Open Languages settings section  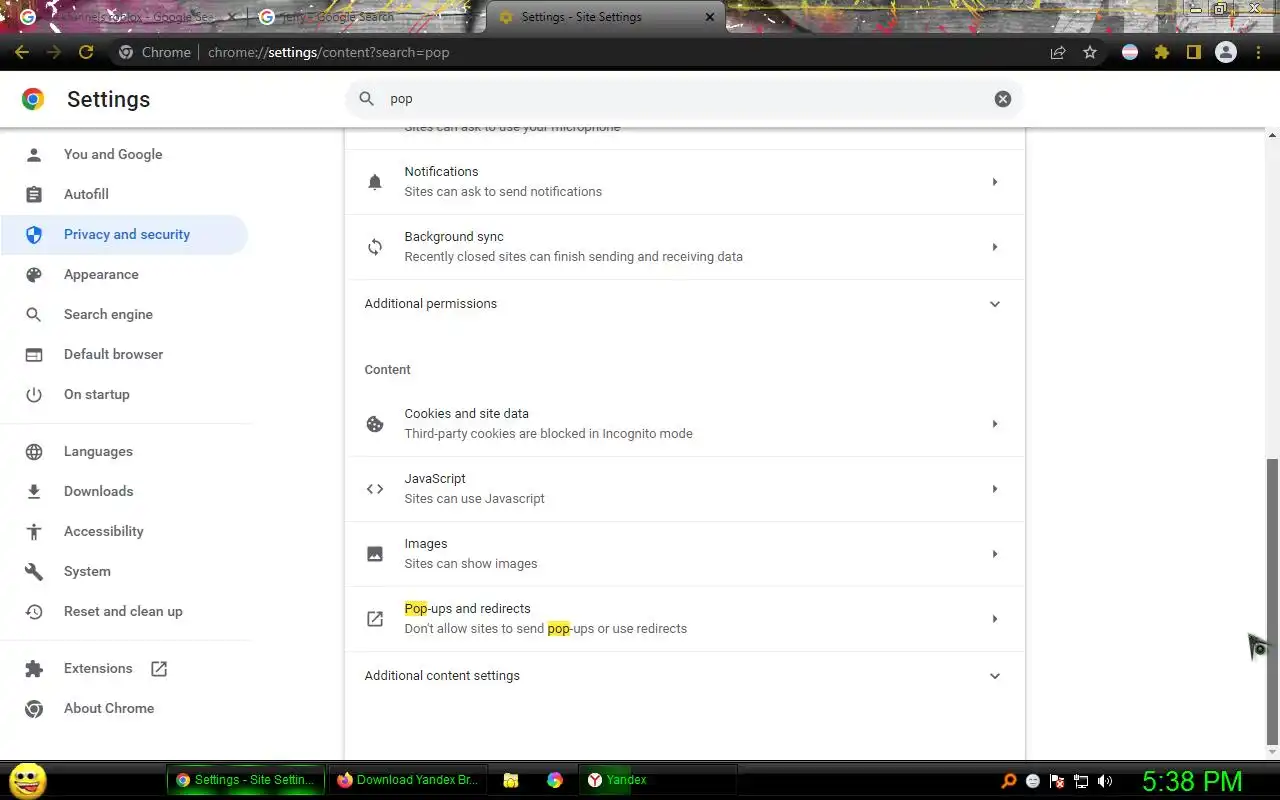click(124, 451)
